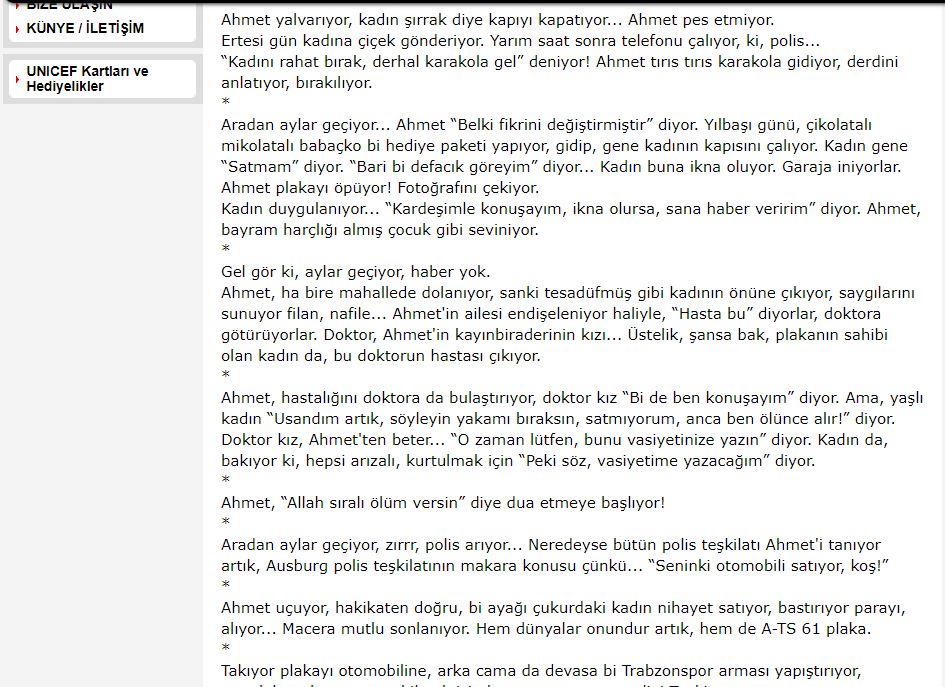Click the line with "Allah sıralı ölüm versin"
Screen dimensions: 945x687
443,503
